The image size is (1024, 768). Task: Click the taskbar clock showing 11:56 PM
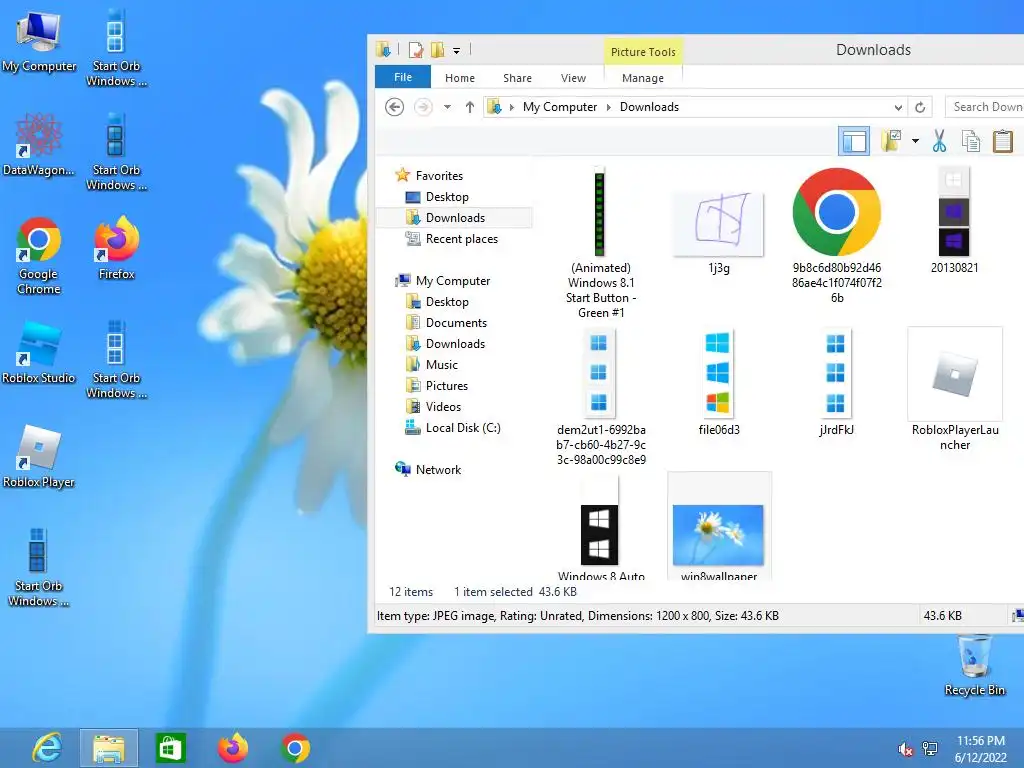(980, 748)
